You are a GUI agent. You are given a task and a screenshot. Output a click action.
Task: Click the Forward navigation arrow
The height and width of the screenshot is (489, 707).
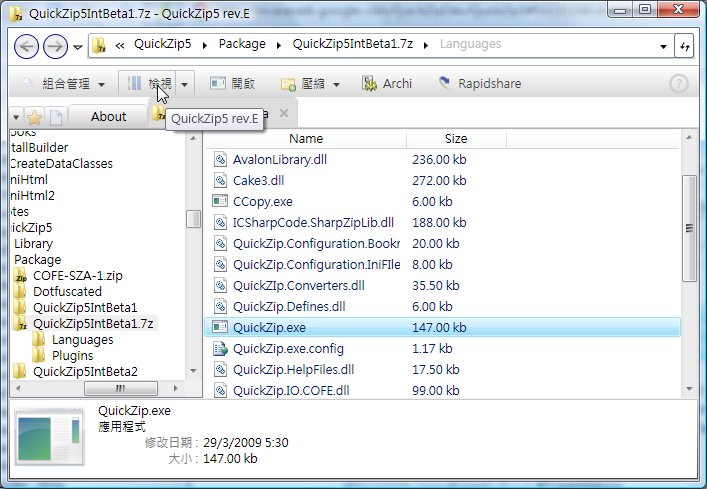click(x=57, y=46)
